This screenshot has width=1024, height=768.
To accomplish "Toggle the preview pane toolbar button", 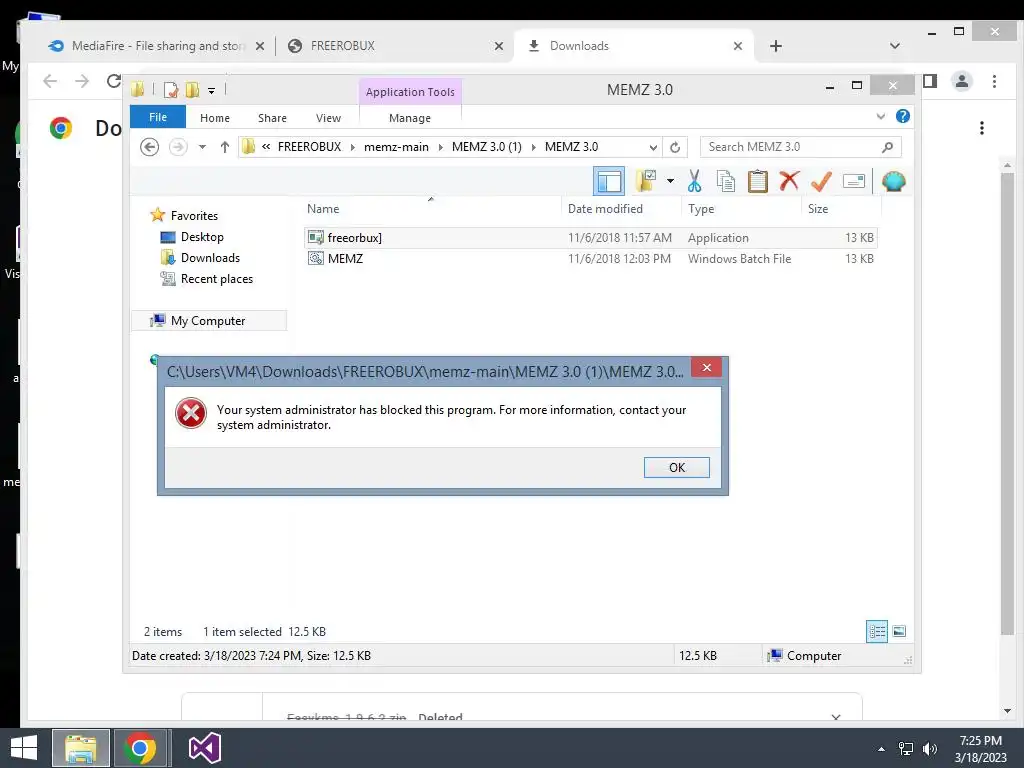I will point(609,181).
